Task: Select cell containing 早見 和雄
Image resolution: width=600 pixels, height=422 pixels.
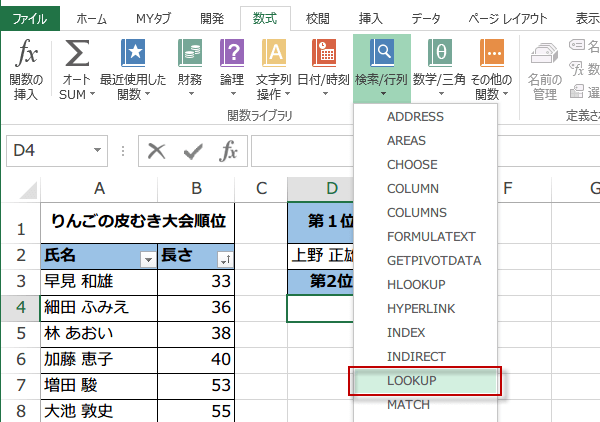Action: (x=99, y=282)
